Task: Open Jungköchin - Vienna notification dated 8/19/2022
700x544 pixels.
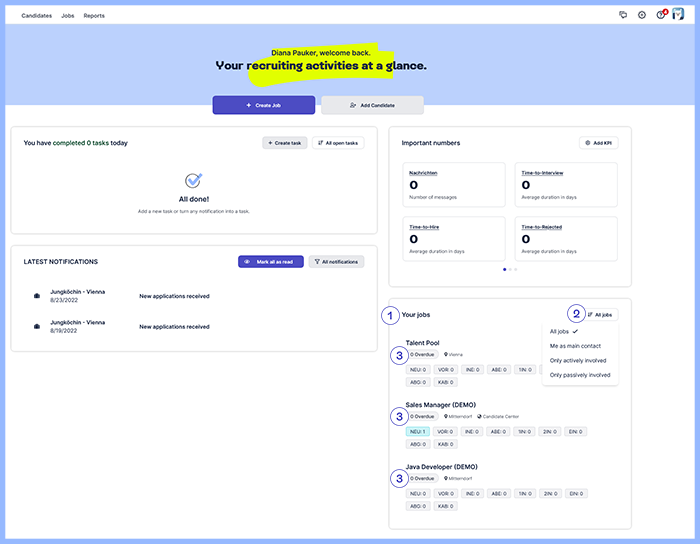Action: click(194, 326)
